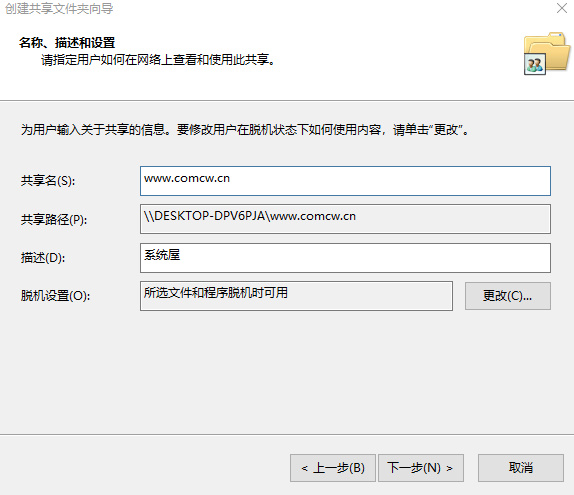Click the 描述(D): label

(x=43, y=258)
